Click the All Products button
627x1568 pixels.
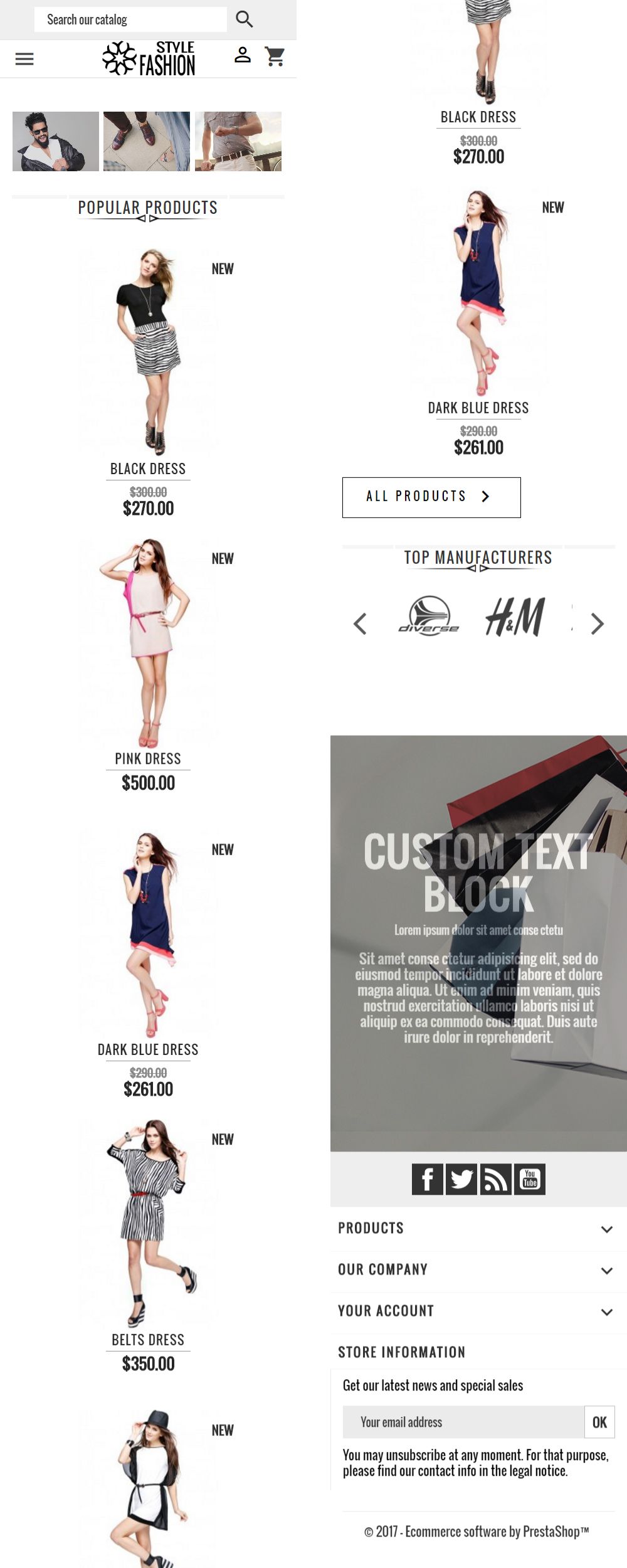tap(431, 497)
